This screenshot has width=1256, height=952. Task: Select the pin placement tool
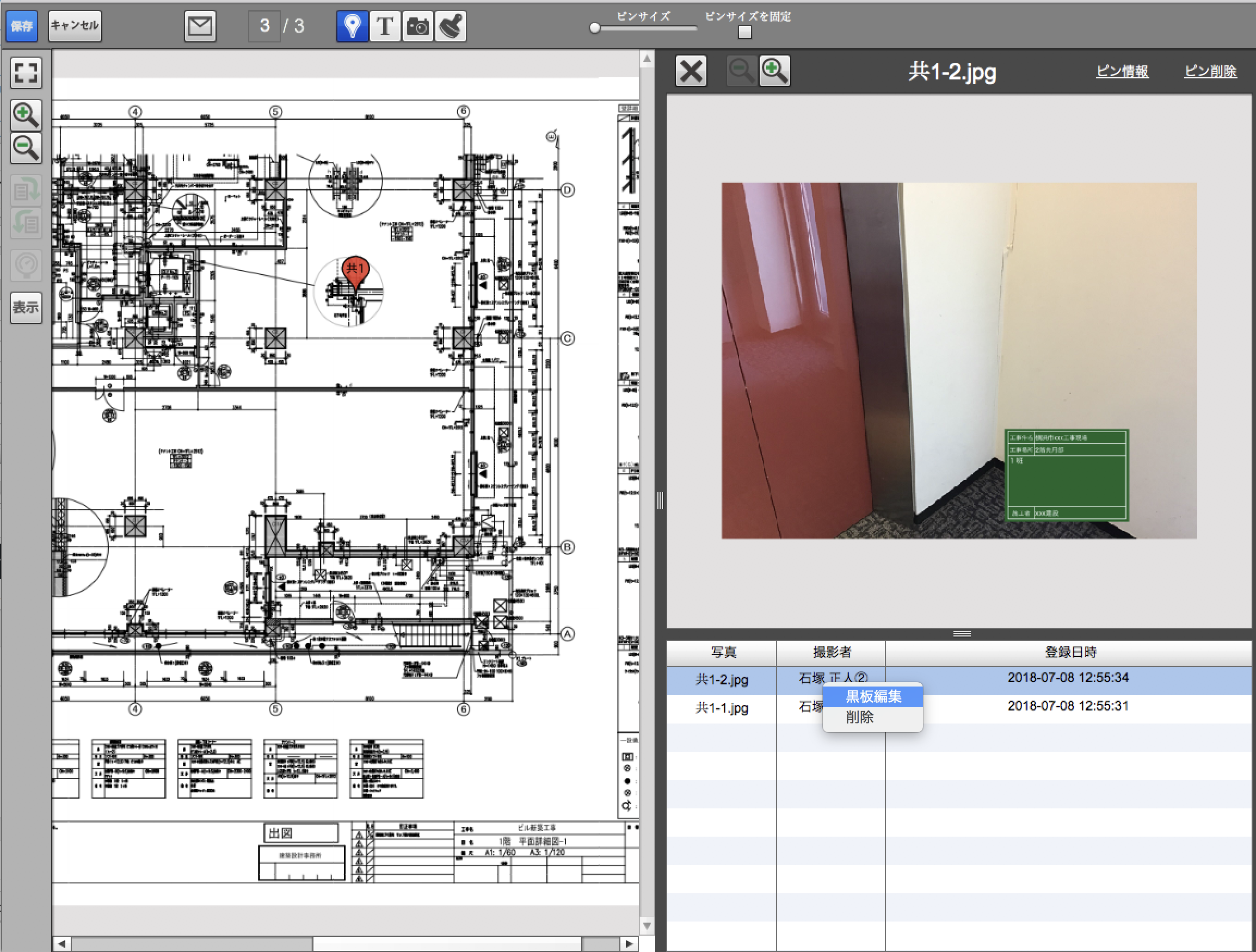point(352,26)
